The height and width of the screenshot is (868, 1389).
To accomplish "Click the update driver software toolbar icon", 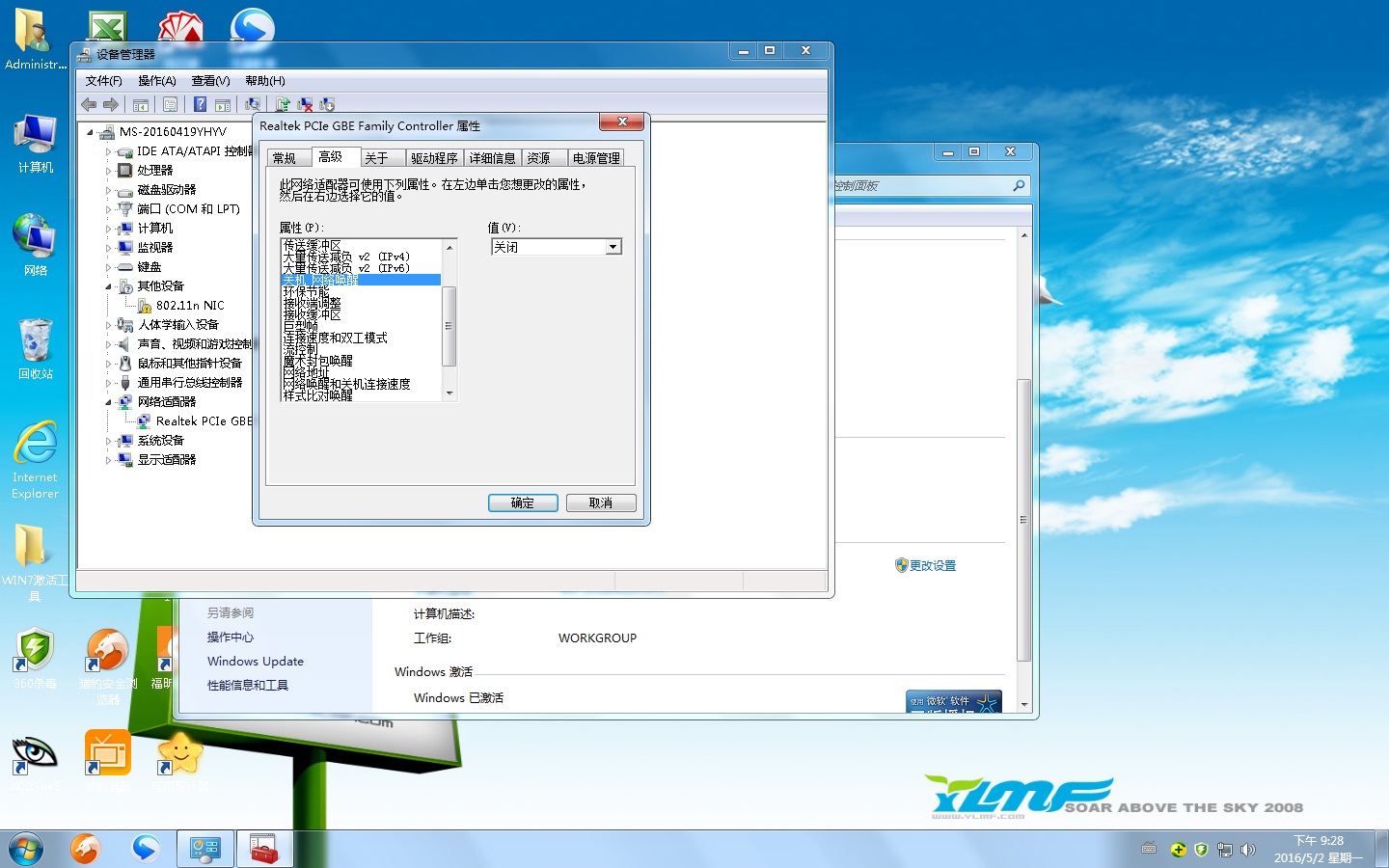I will coord(283,104).
